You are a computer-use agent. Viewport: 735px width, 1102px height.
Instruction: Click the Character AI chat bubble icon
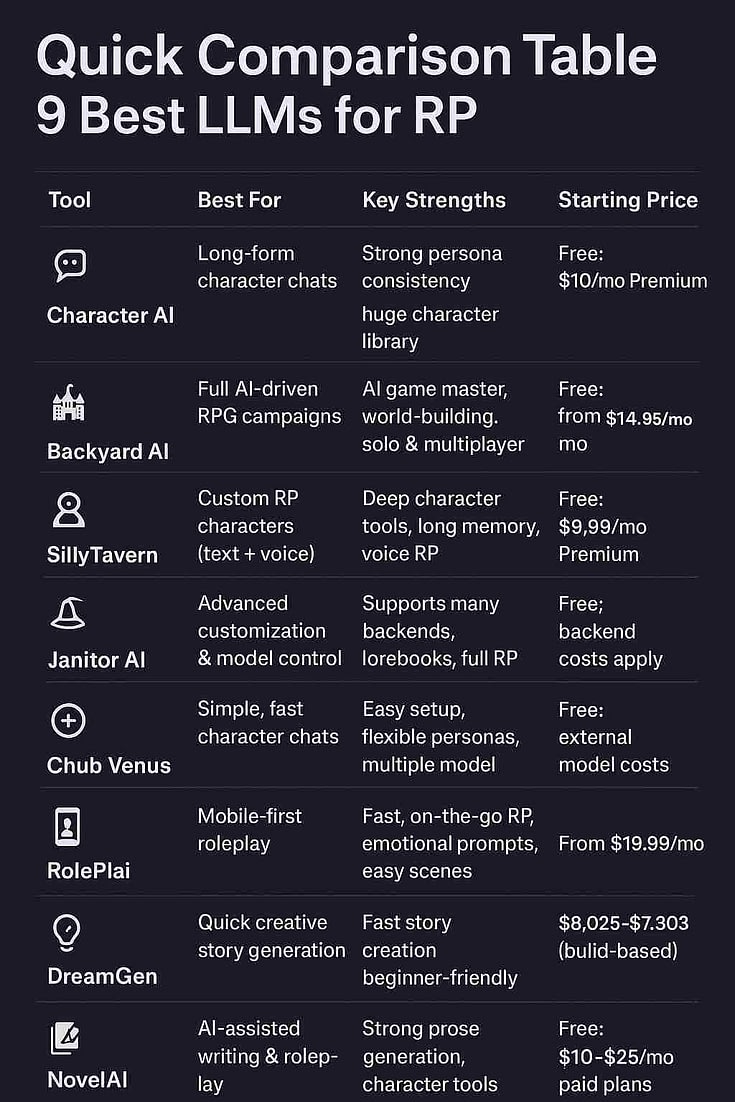(70, 265)
